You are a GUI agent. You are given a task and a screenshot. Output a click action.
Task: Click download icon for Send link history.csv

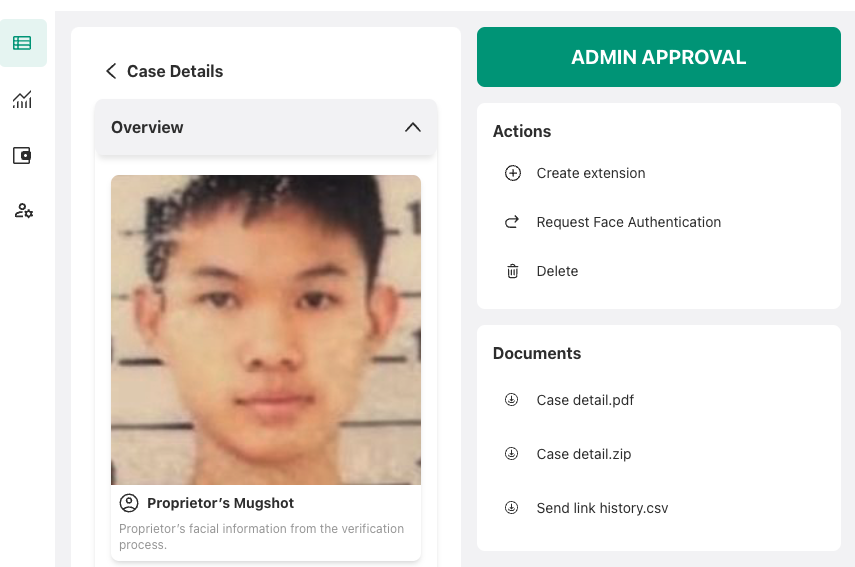tap(511, 508)
